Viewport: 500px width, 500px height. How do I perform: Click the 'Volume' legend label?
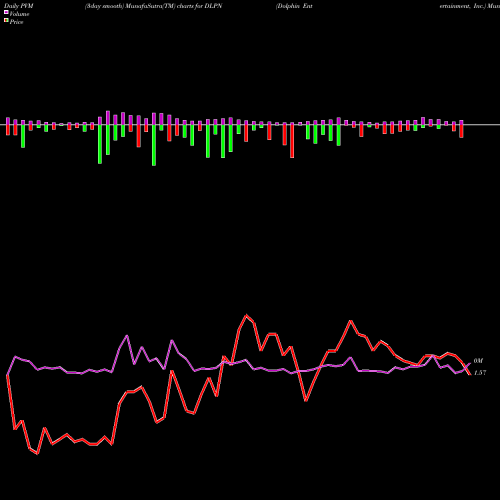(19, 14)
